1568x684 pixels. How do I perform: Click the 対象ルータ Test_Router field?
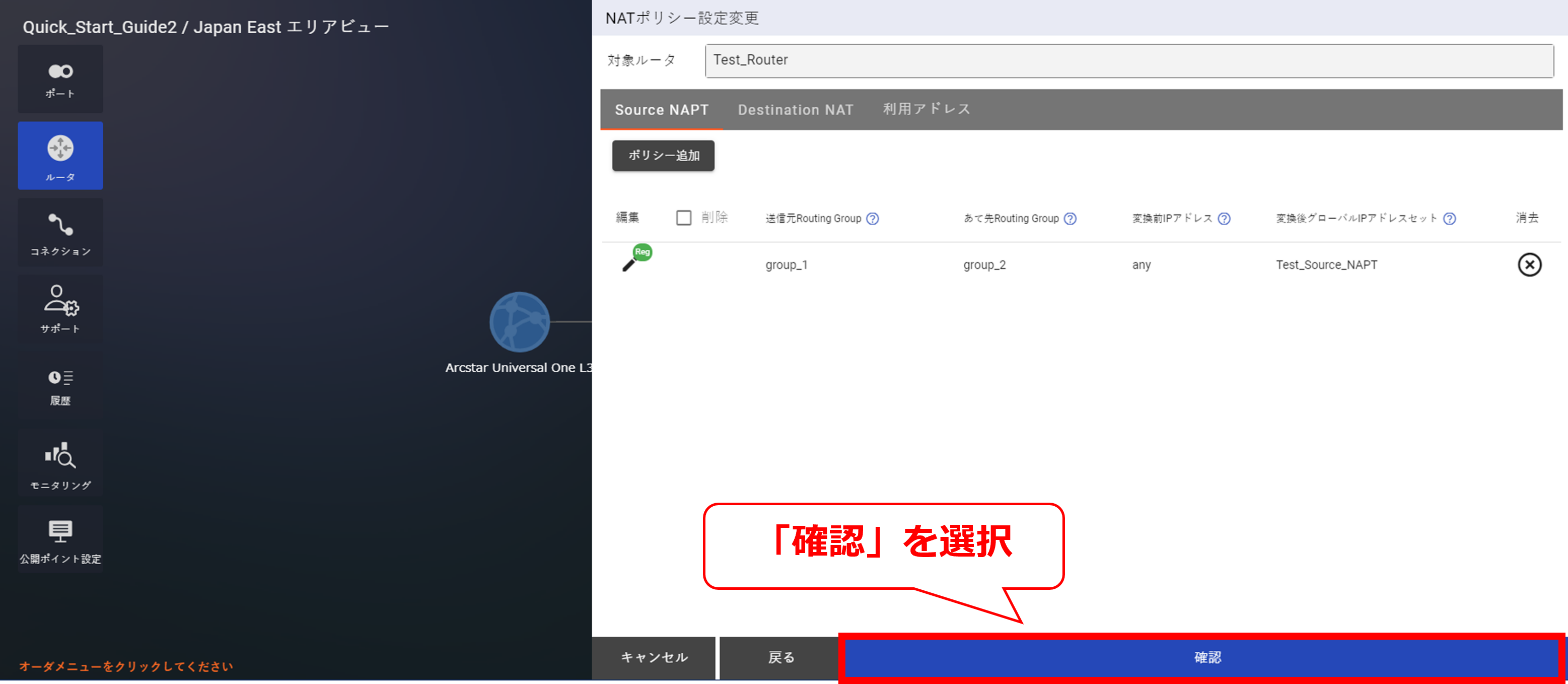1129,60
